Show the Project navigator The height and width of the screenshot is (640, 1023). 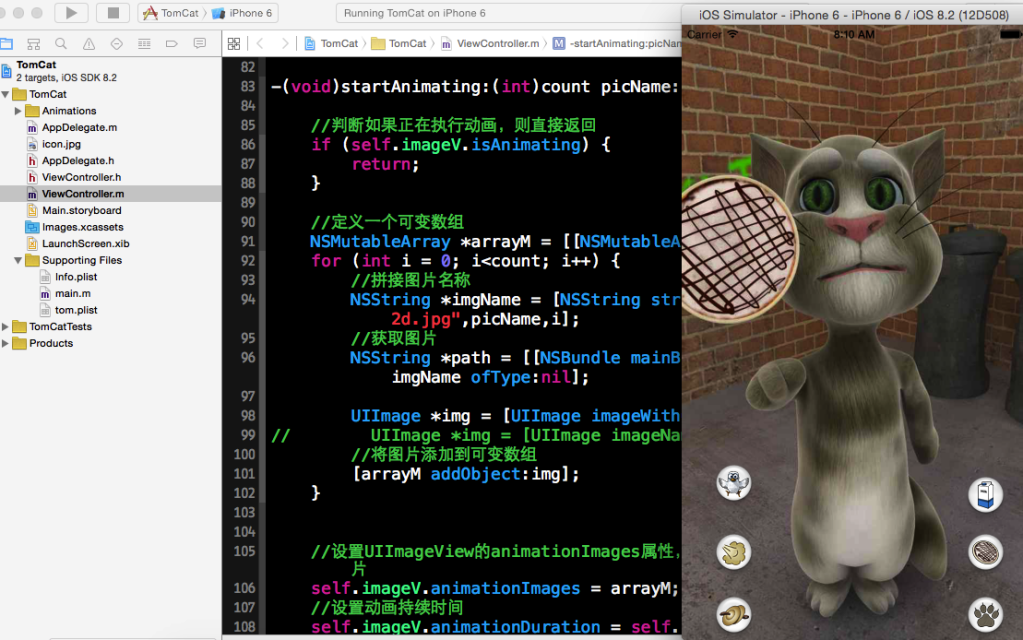pyautogui.click(x=7, y=44)
